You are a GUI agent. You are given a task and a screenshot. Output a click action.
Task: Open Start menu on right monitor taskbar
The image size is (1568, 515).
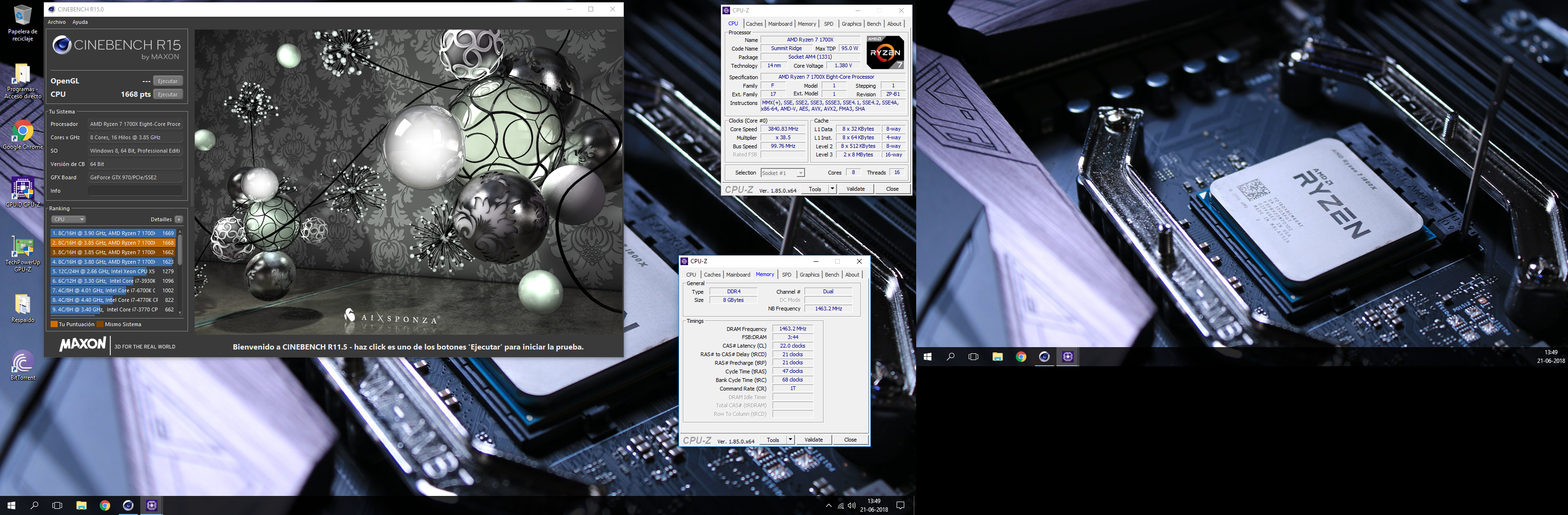click(x=928, y=357)
